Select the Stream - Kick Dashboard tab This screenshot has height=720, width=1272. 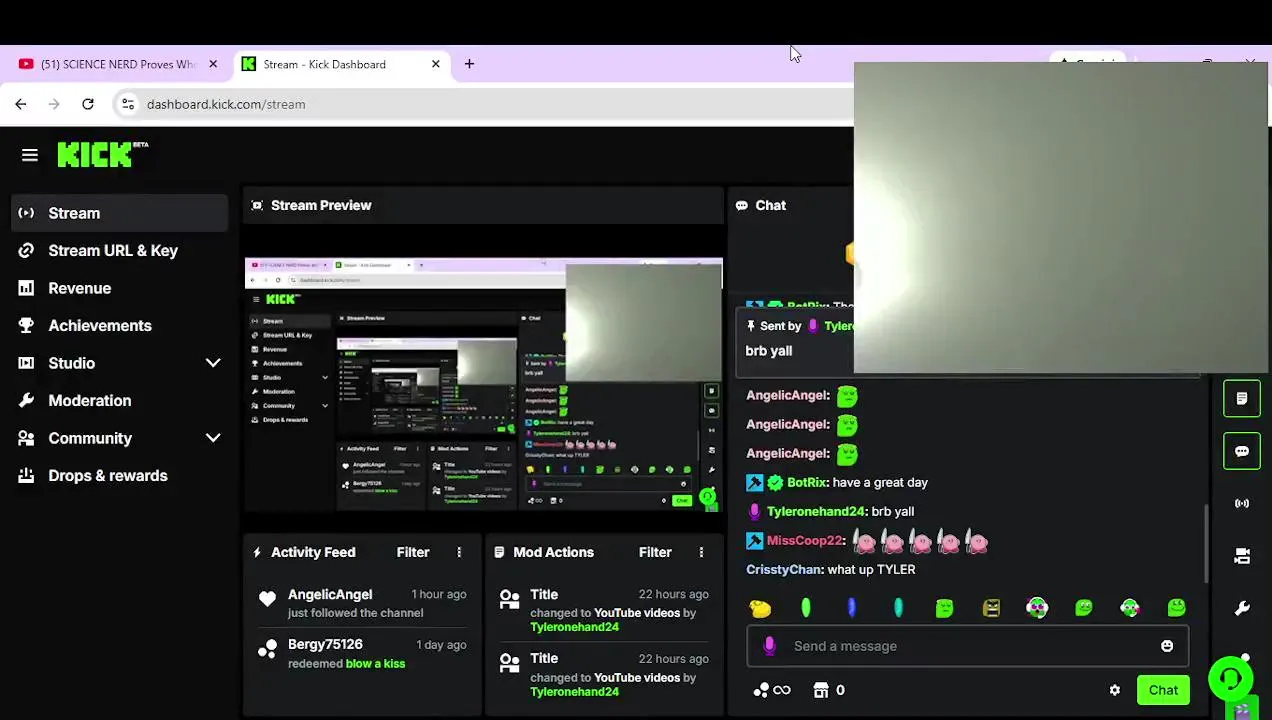(341, 64)
